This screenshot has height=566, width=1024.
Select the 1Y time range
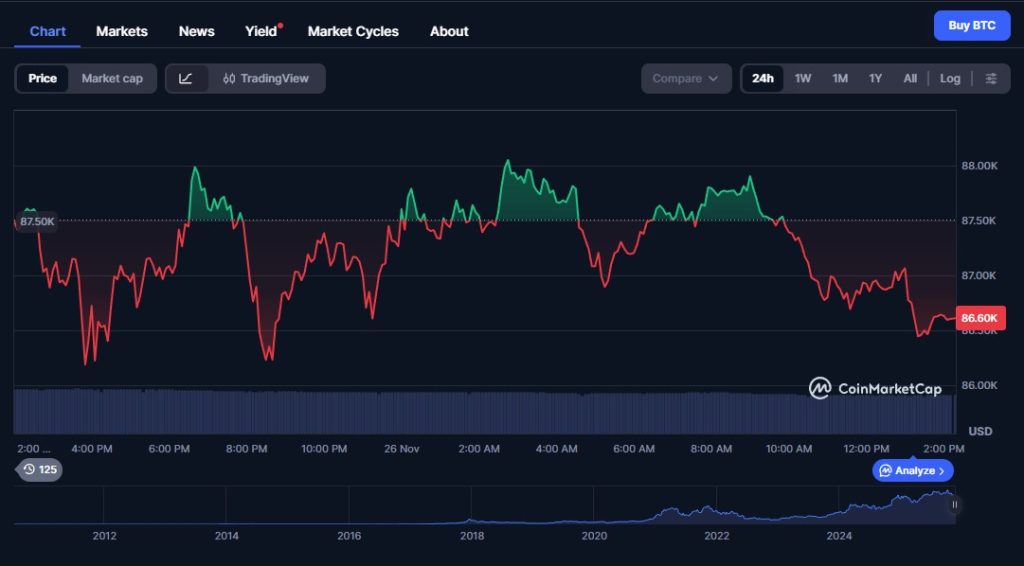click(x=875, y=78)
